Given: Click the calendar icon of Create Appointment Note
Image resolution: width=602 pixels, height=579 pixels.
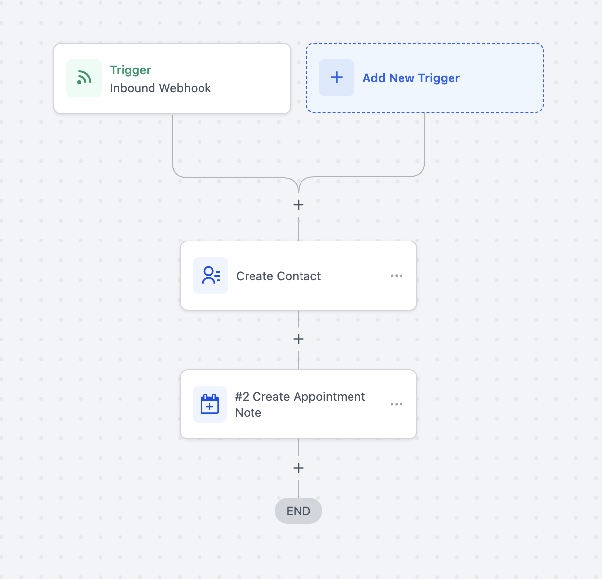Looking at the screenshot, I should coord(210,404).
